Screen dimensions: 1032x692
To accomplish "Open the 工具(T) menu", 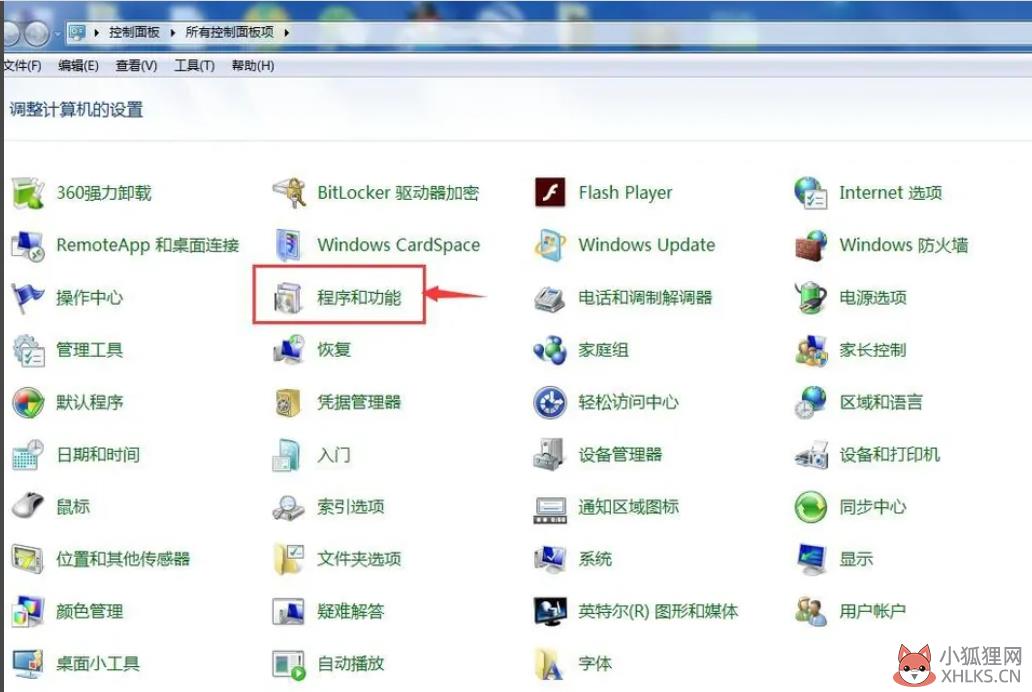I will coord(194,66).
